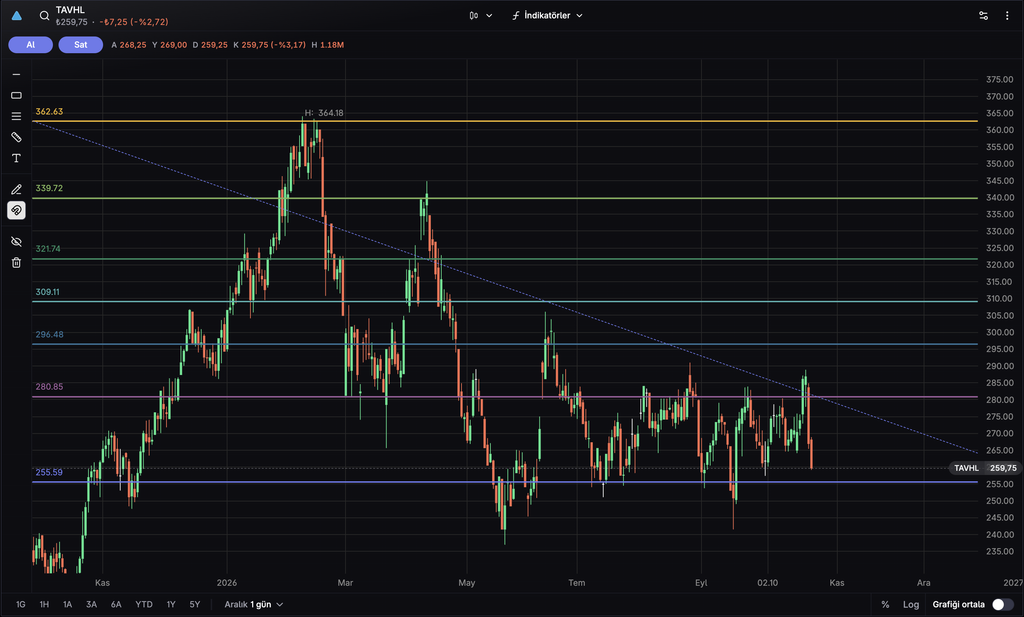Select the 321.74 level label

pyautogui.click(x=48, y=249)
